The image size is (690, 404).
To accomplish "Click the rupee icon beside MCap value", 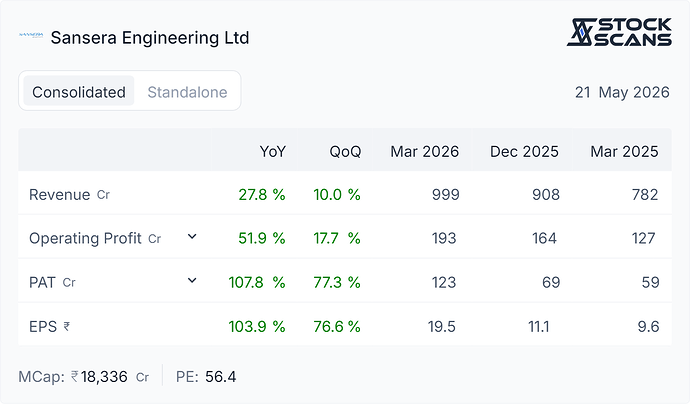I will [x=75, y=376].
